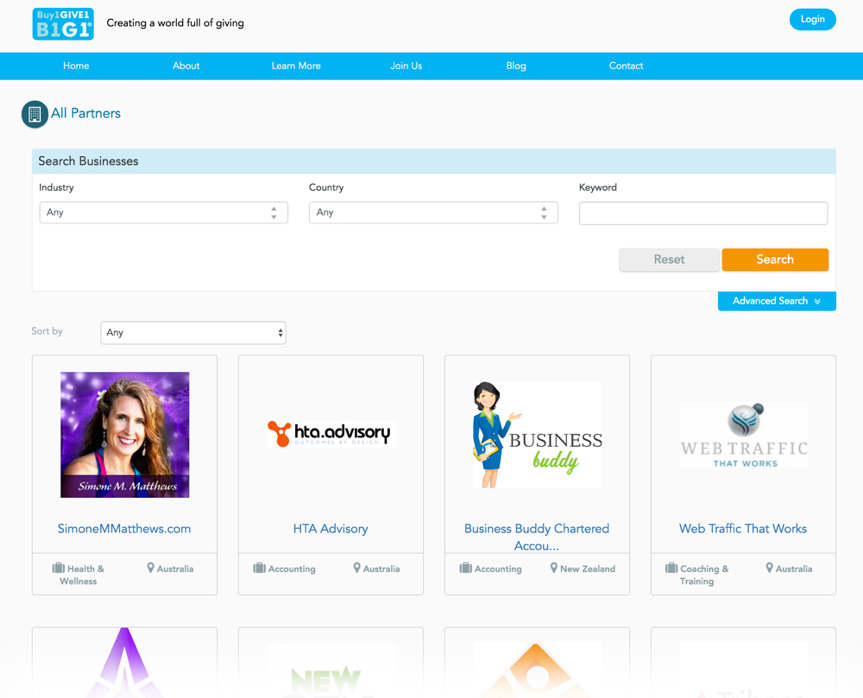Click the orange Search button

[x=775, y=259]
